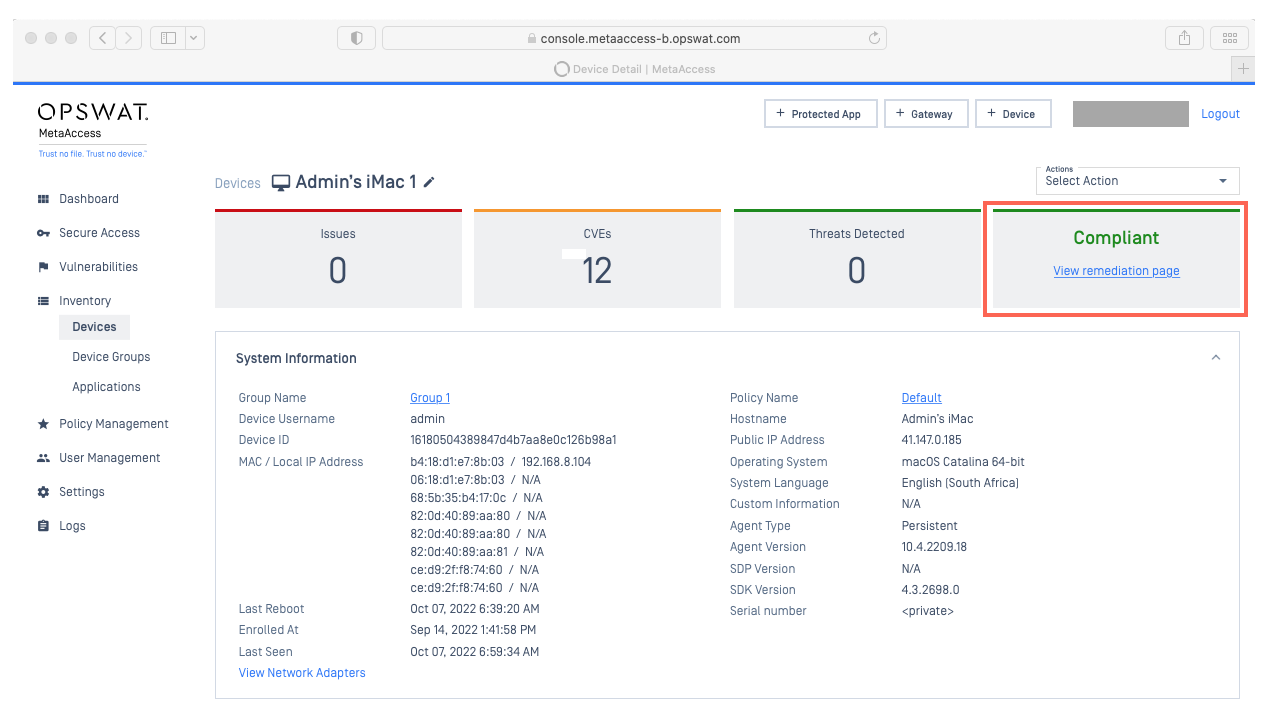1264x727 pixels.
Task: Open the sidebar options dropdown arrow in the Safari toolbar
Action: pyautogui.click(x=194, y=38)
